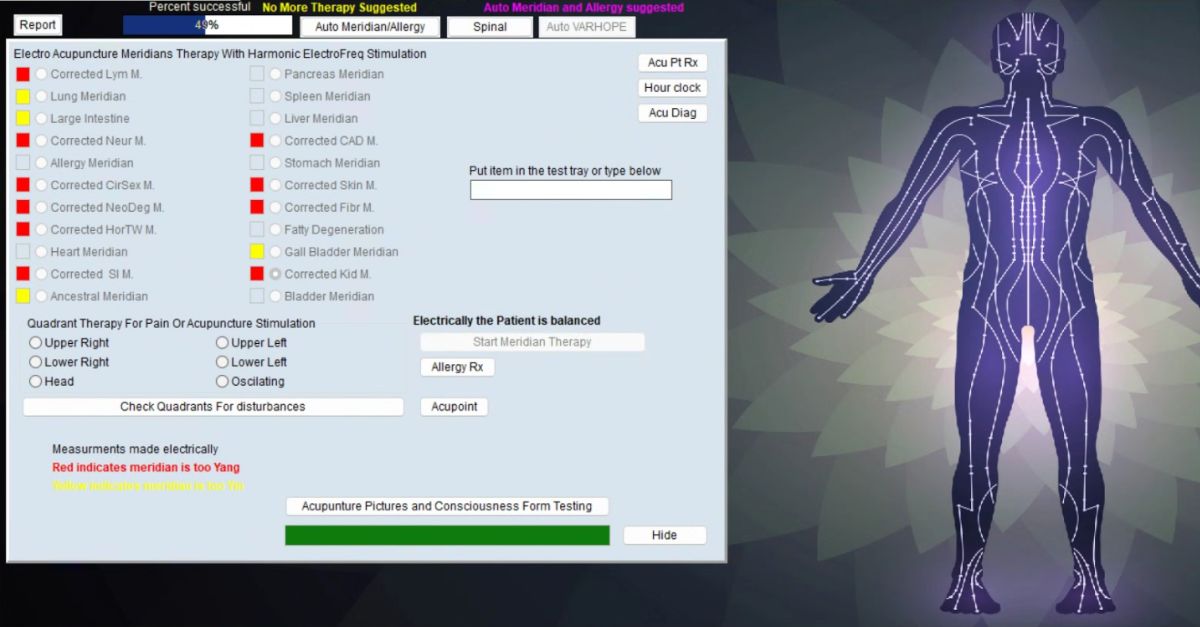
Task: Select the Lung Meridian radio button
Action: pyautogui.click(x=41, y=97)
